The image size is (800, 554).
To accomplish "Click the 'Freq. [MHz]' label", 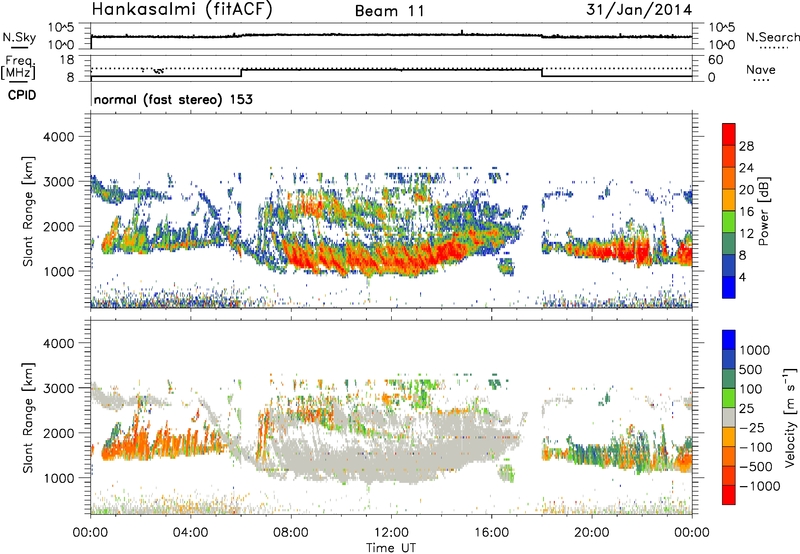I will point(18,68).
